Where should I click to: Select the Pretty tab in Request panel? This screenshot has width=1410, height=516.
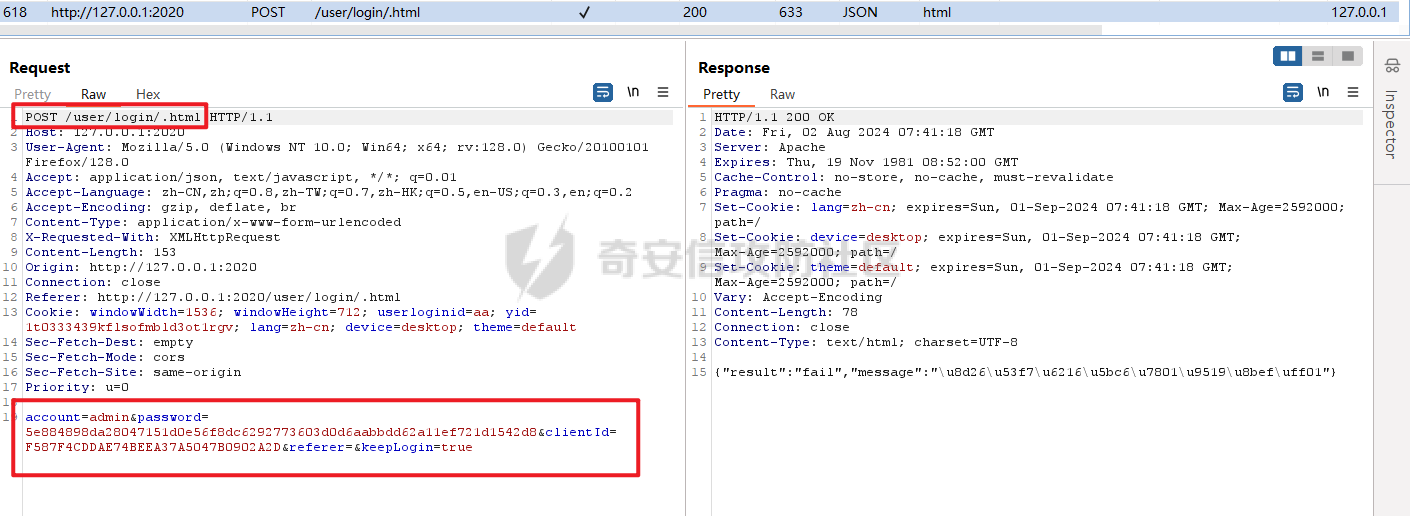pos(33,94)
